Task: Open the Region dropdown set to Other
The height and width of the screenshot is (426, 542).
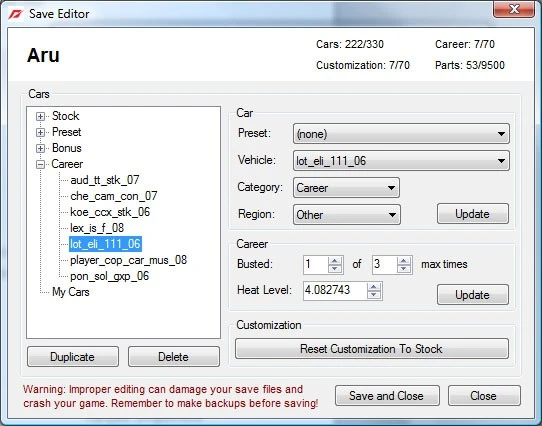Action: coord(347,215)
